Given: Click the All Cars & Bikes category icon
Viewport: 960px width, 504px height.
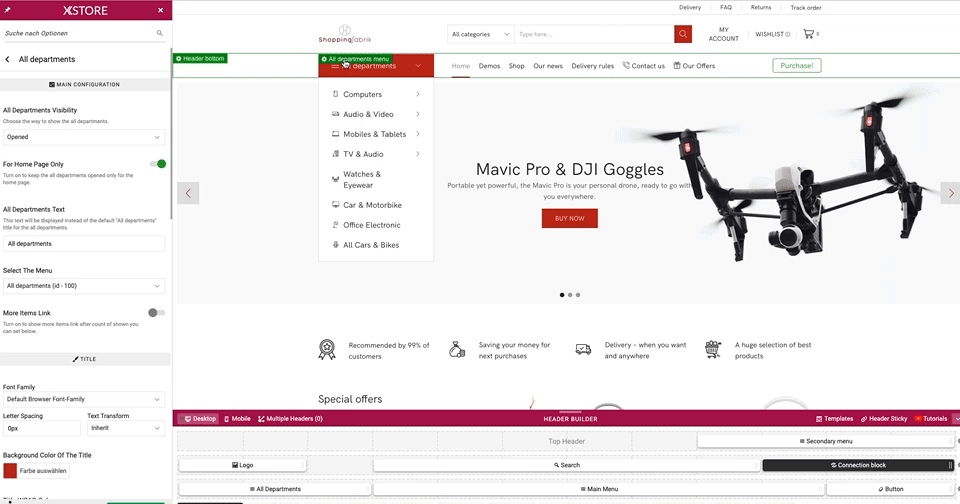Looking at the screenshot, I should coord(336,245).
